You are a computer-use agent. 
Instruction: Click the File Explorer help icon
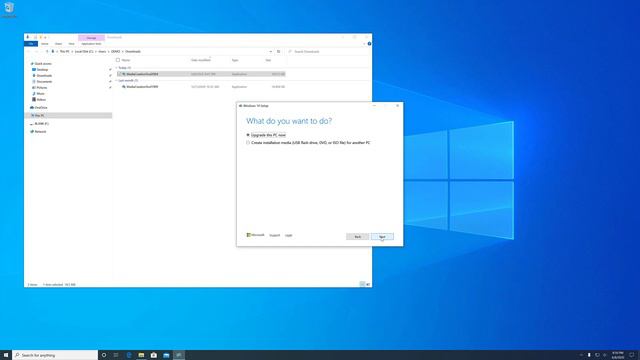click(x=369, y=44)
